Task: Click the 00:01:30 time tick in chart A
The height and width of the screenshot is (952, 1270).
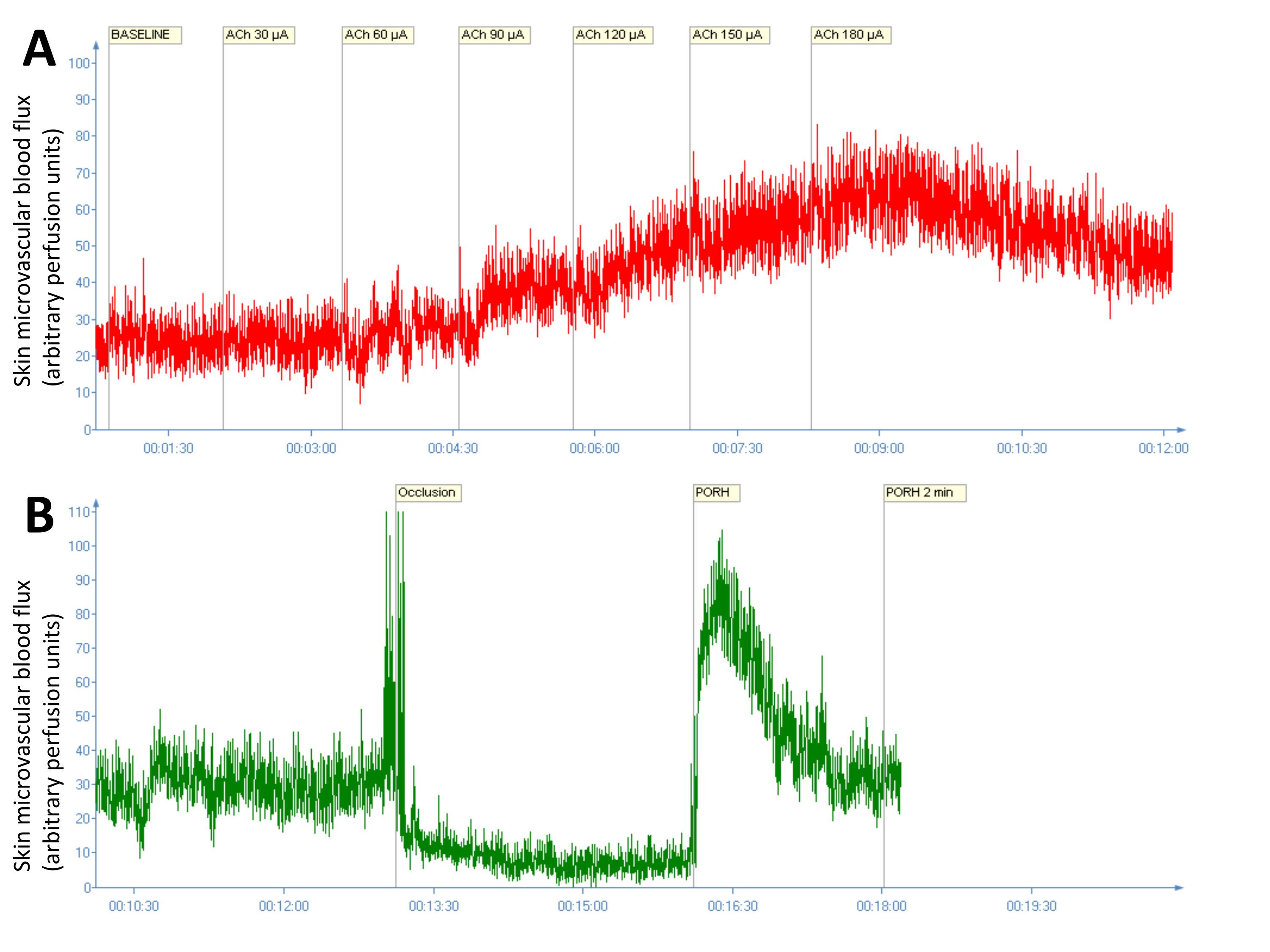Action: 168,448
